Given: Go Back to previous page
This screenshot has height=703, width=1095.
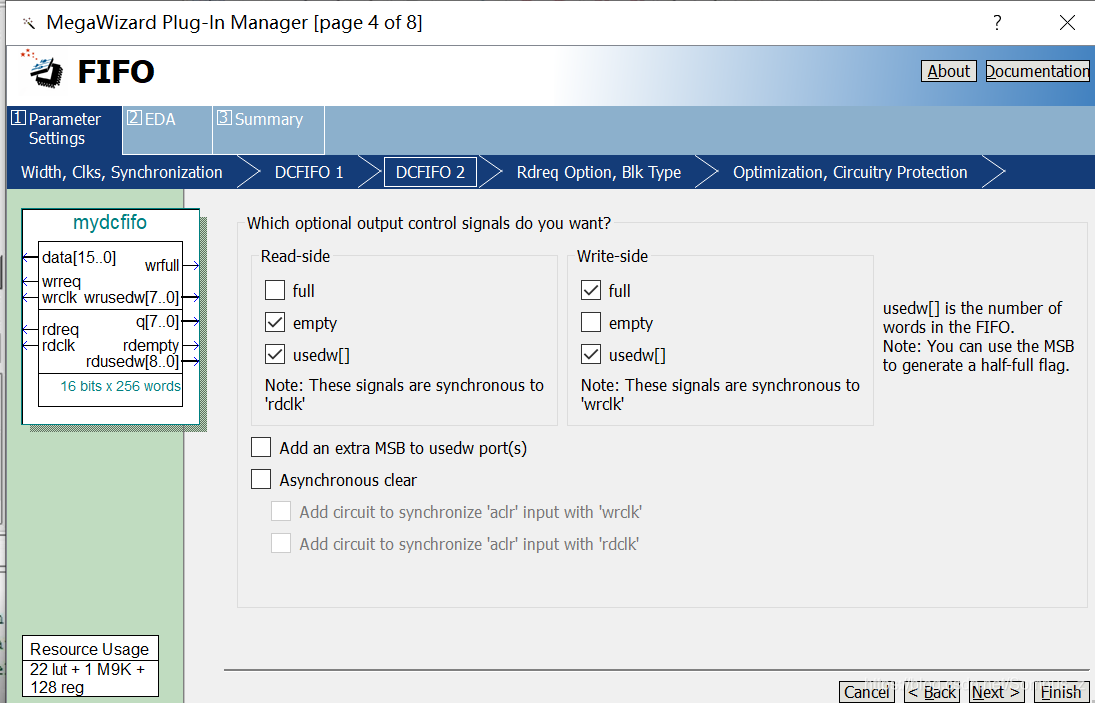Looking at the screenshot, I should (x=933, y=692).
